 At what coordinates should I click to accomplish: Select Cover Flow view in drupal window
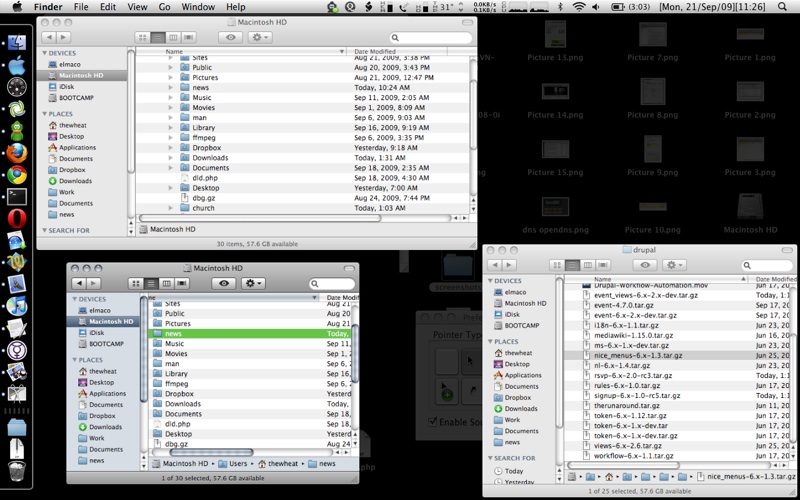(x=604, y=265)
